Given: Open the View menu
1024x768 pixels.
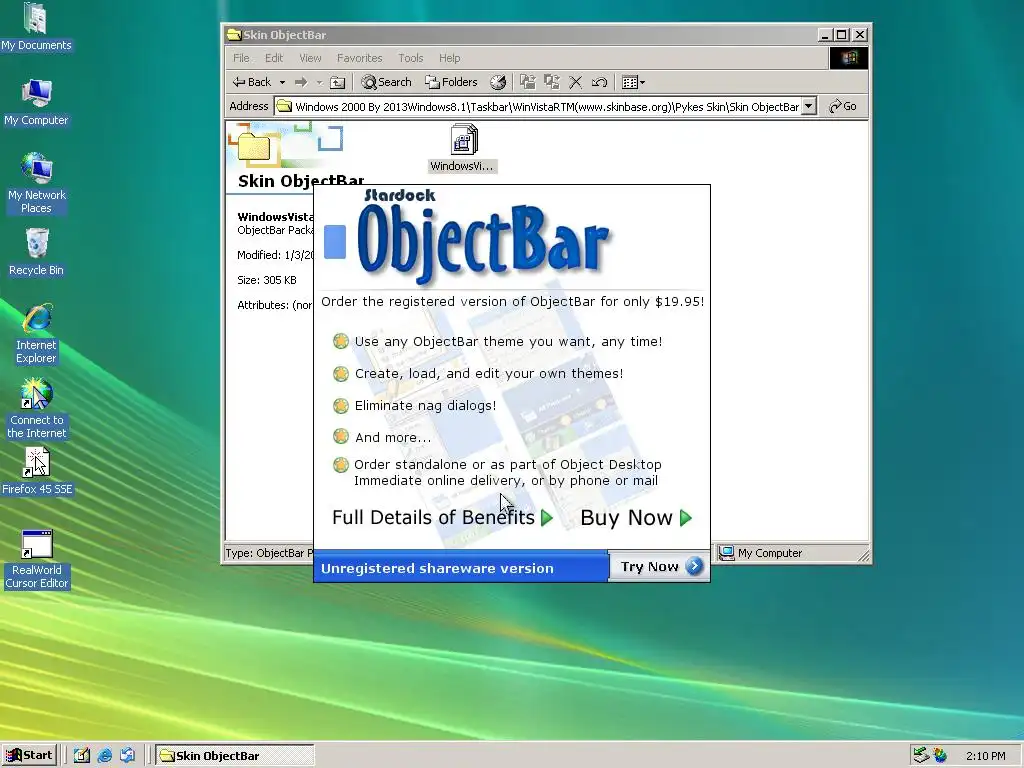Looking at the screenshot, I should click(x=310, y=58).
